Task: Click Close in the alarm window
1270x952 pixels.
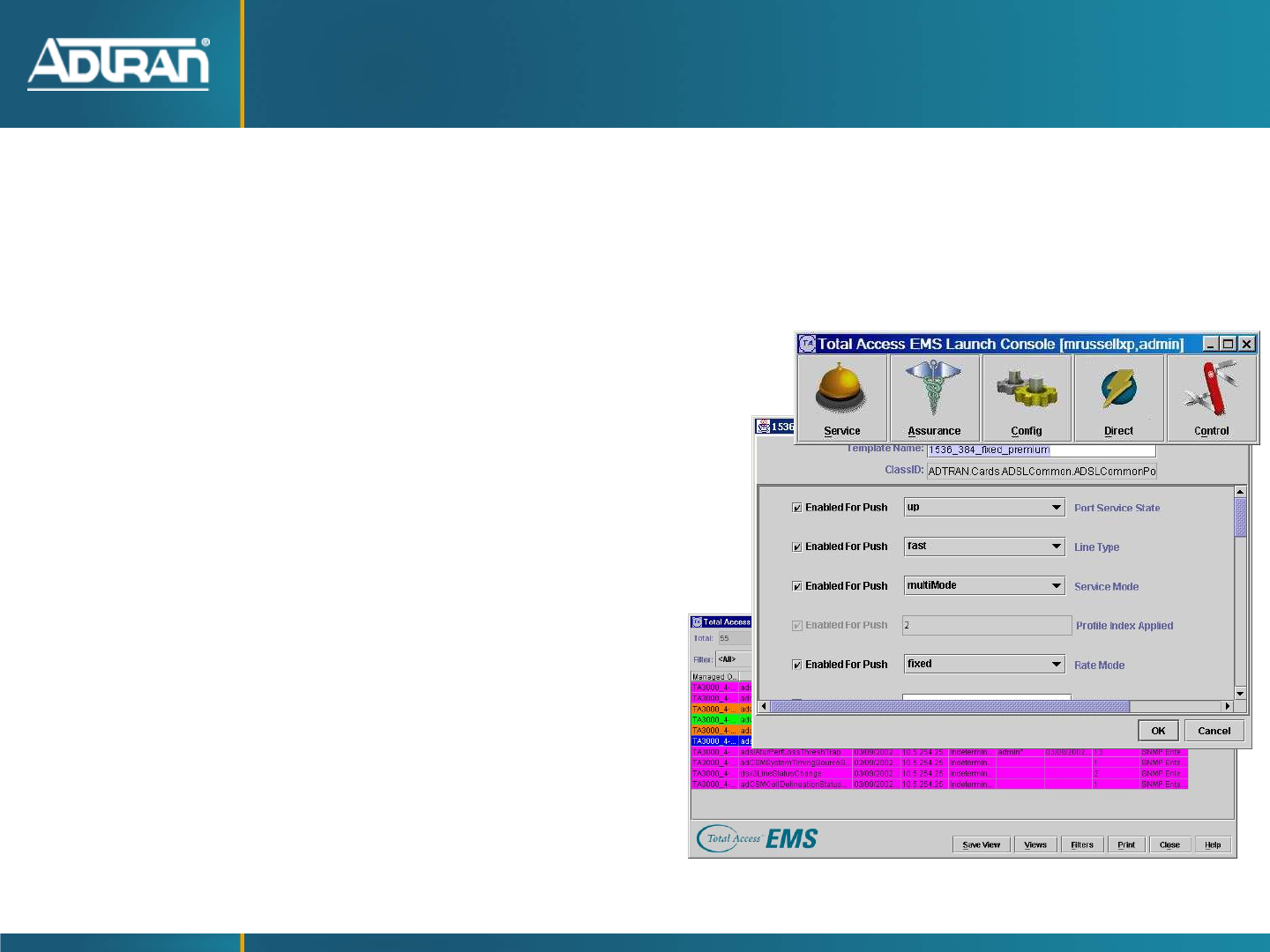Action: (1169, 844)
